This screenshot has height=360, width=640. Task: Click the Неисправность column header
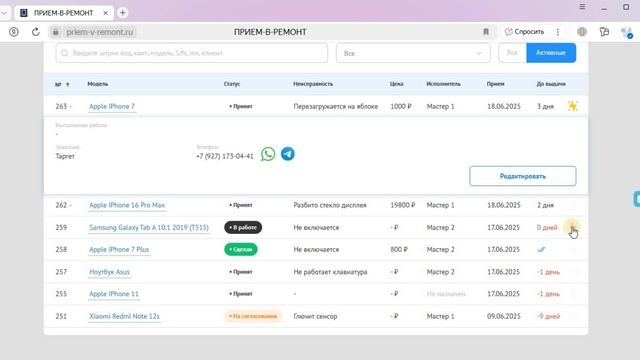click(313, 84)
